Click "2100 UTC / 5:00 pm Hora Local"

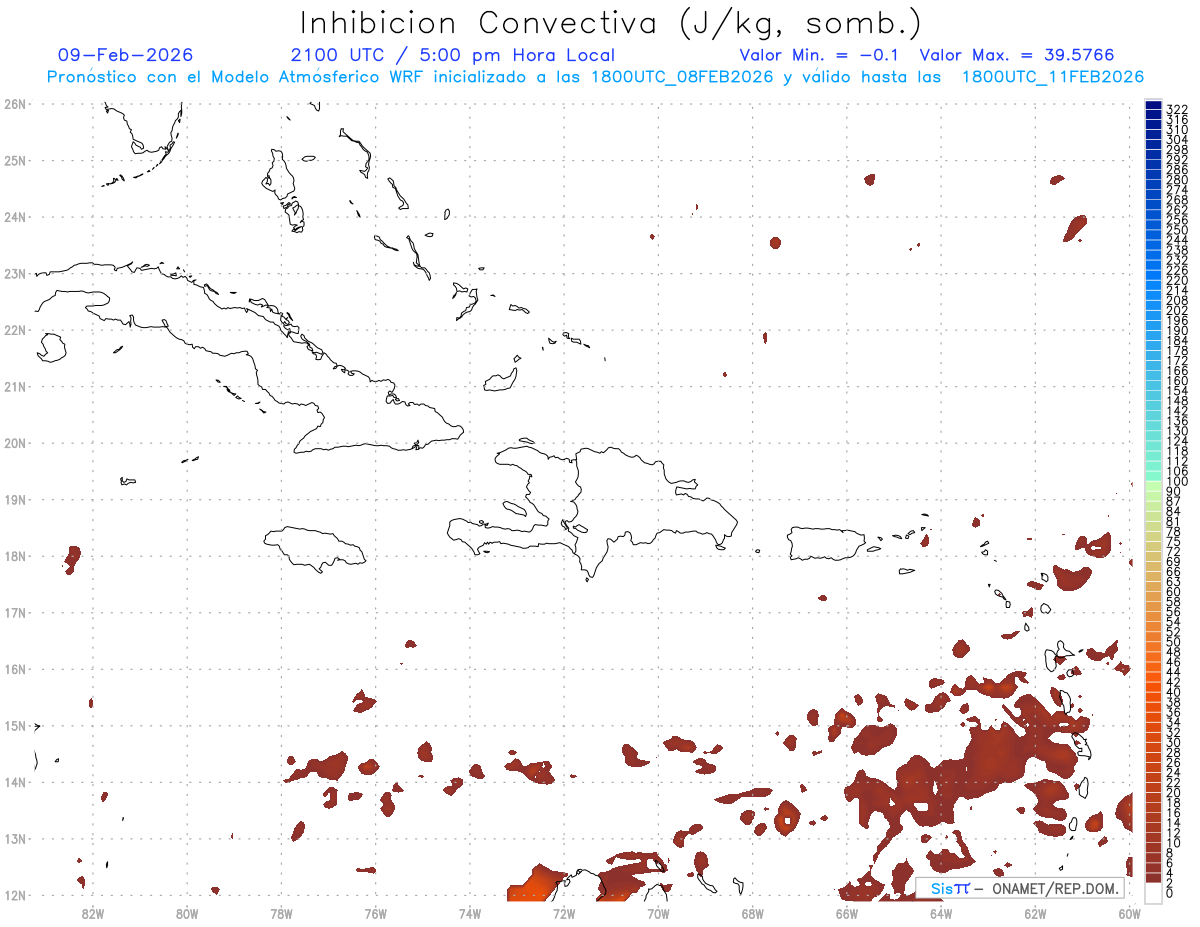tap(452, 55)
